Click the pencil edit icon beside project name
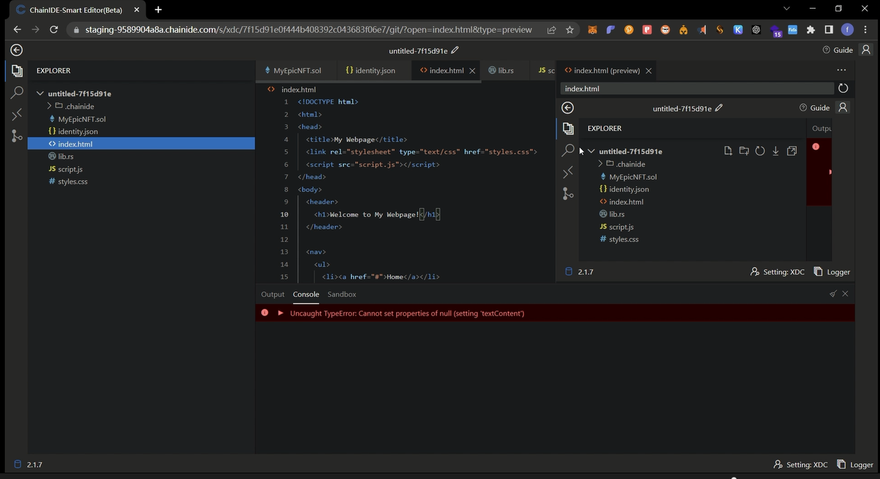This screenshot has width=880, height=479. 455,50
